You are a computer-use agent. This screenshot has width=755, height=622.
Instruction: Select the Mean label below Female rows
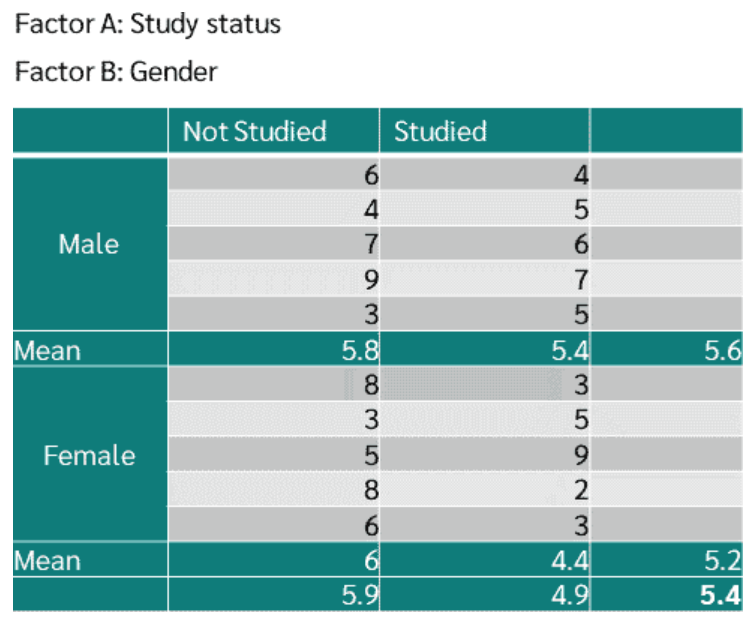click(x=47, y=561)
